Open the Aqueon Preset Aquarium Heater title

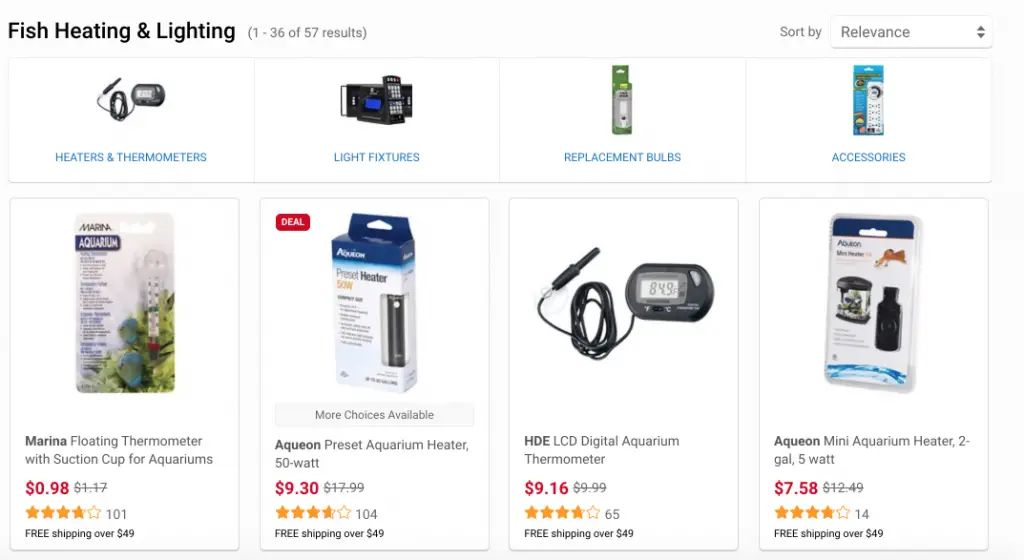pos(372,454)
